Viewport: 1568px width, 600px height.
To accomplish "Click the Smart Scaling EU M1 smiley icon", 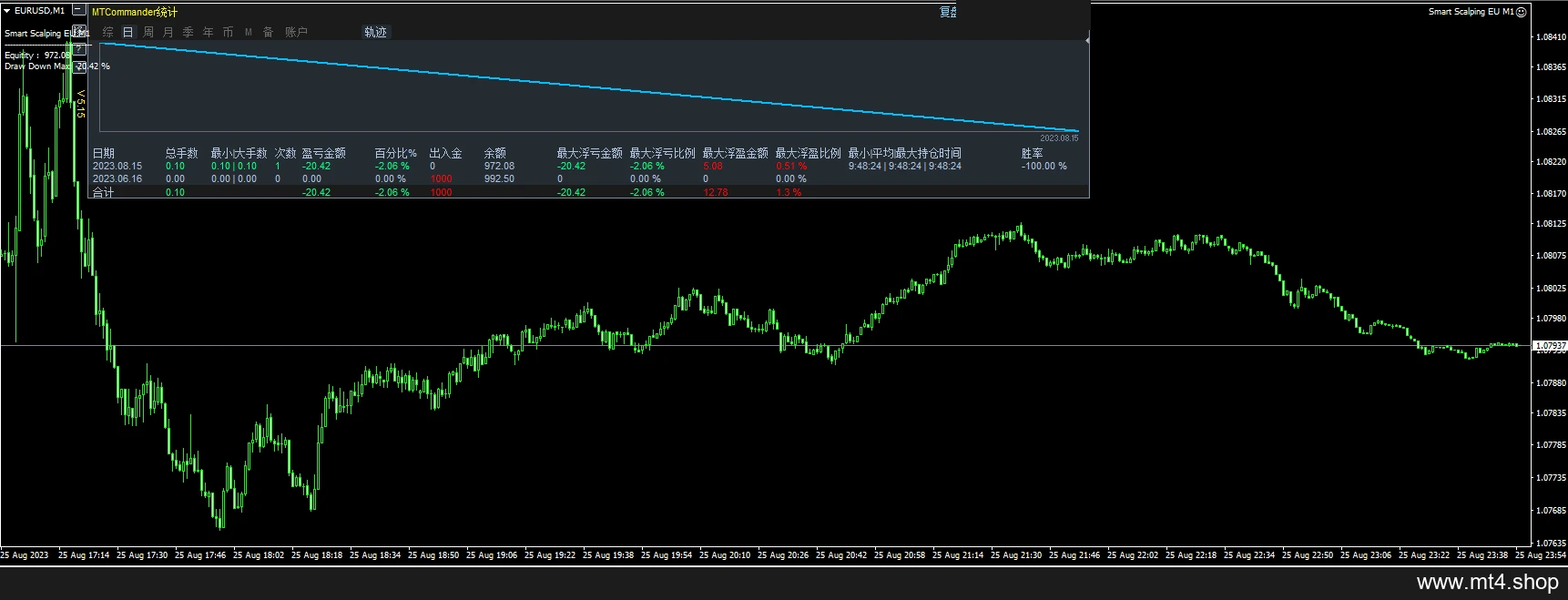I will pyautogui.click(x=1522, y=12).
